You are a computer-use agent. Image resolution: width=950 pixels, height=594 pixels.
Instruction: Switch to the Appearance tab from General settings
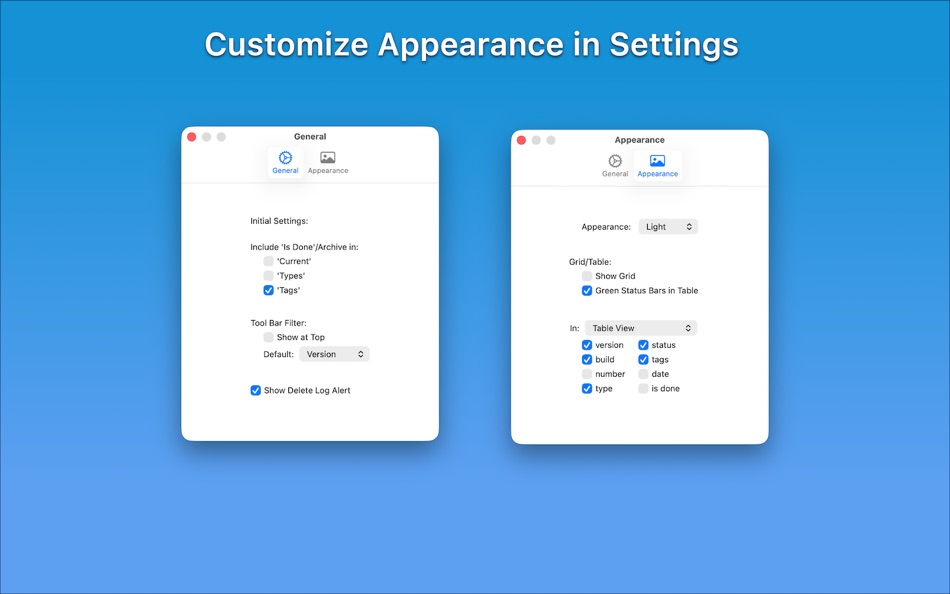[x=328, y=158]
